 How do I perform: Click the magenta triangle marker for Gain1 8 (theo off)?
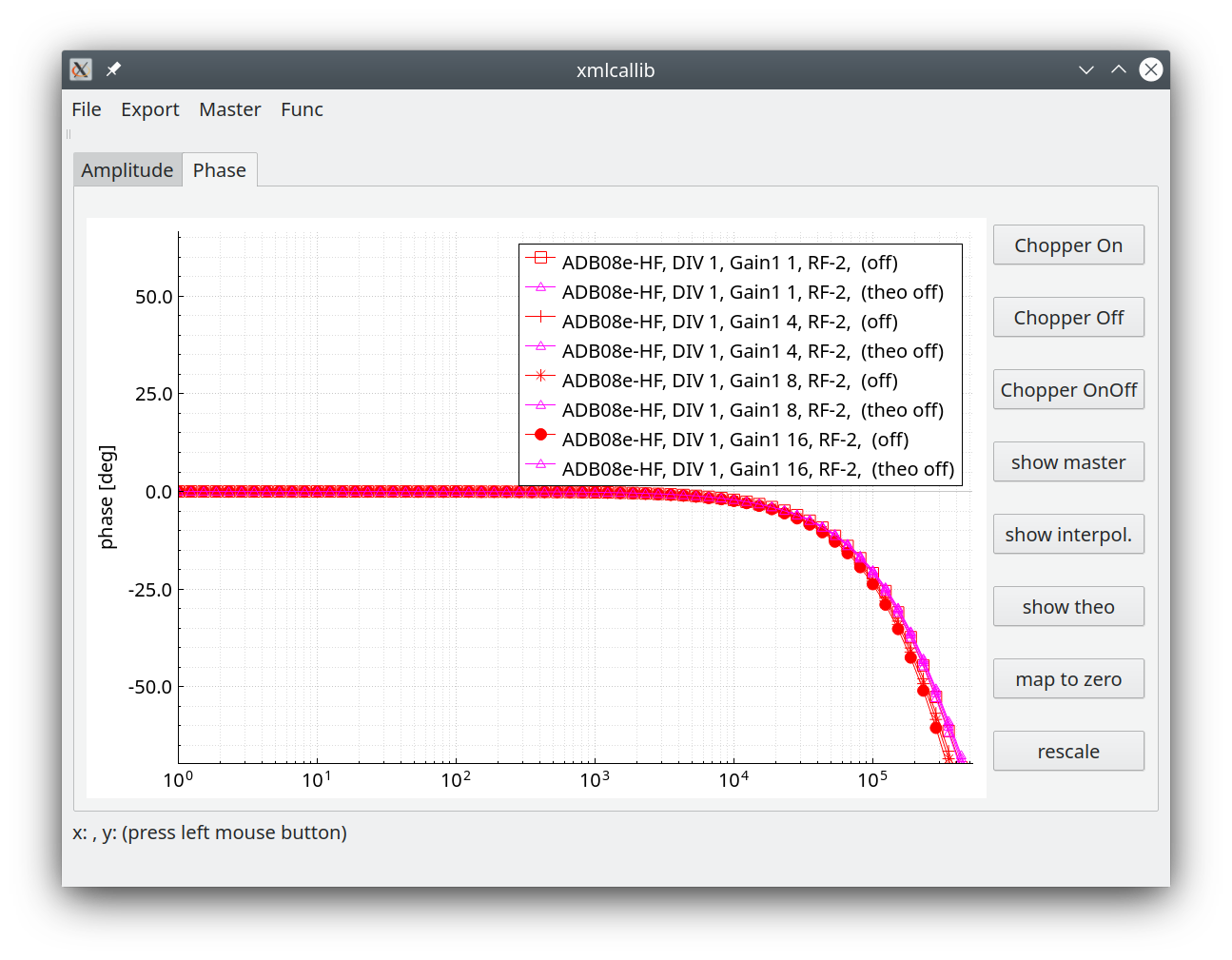[x=540, y=404]
